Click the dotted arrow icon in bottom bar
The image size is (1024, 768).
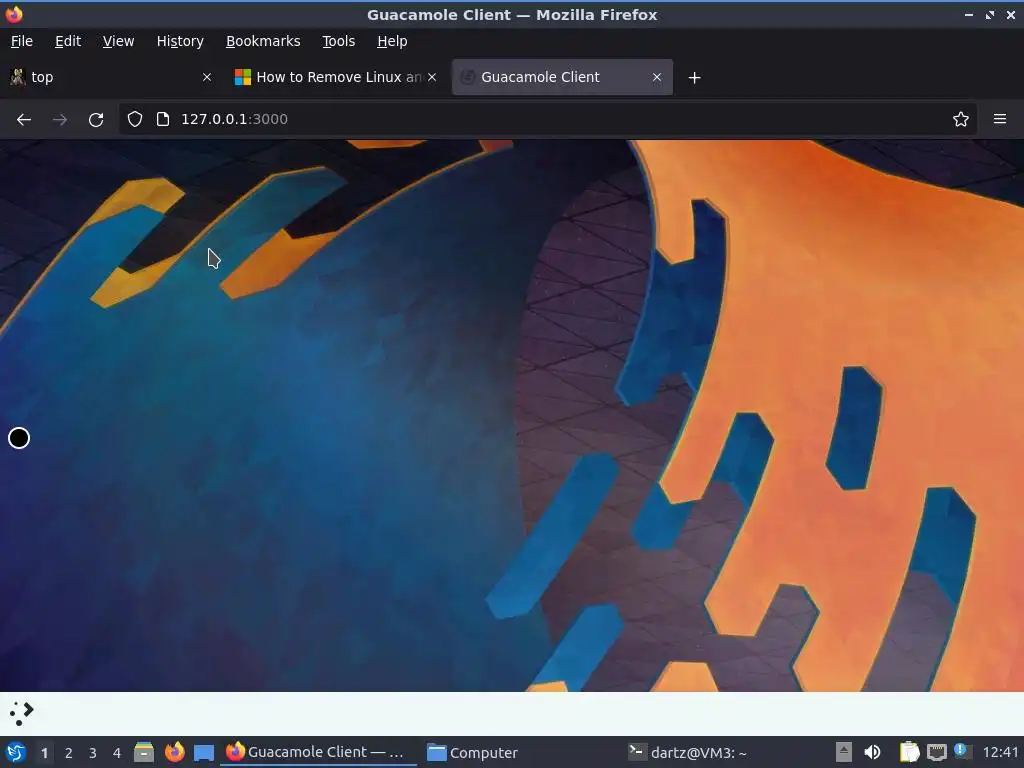[x=21, y=713]
